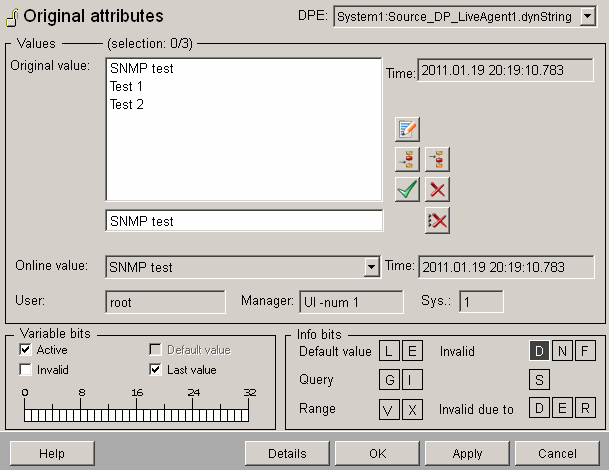Click the right insert element icon

(x=437, y=159)
